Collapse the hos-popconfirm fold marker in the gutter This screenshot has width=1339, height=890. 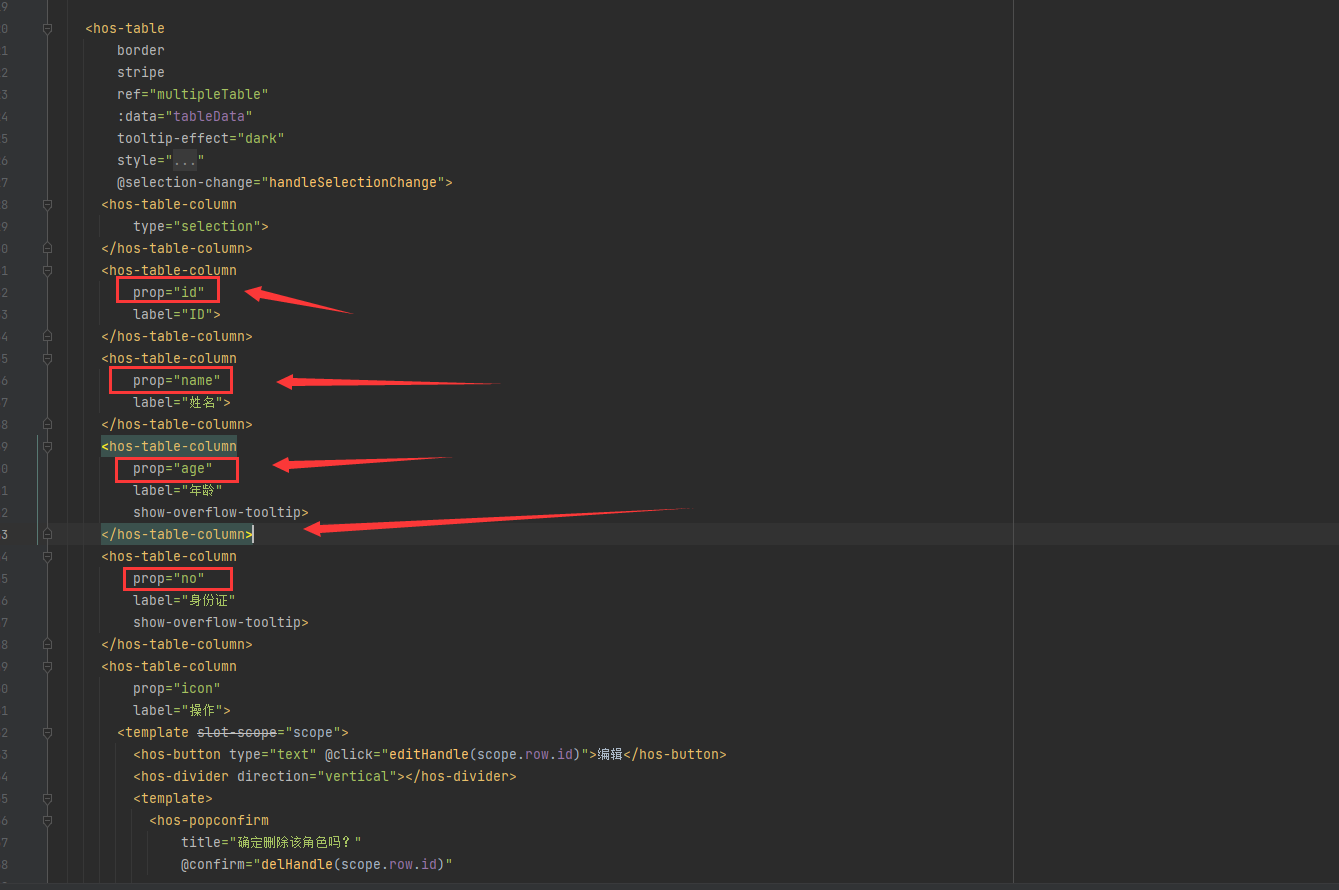coord(47,820)
